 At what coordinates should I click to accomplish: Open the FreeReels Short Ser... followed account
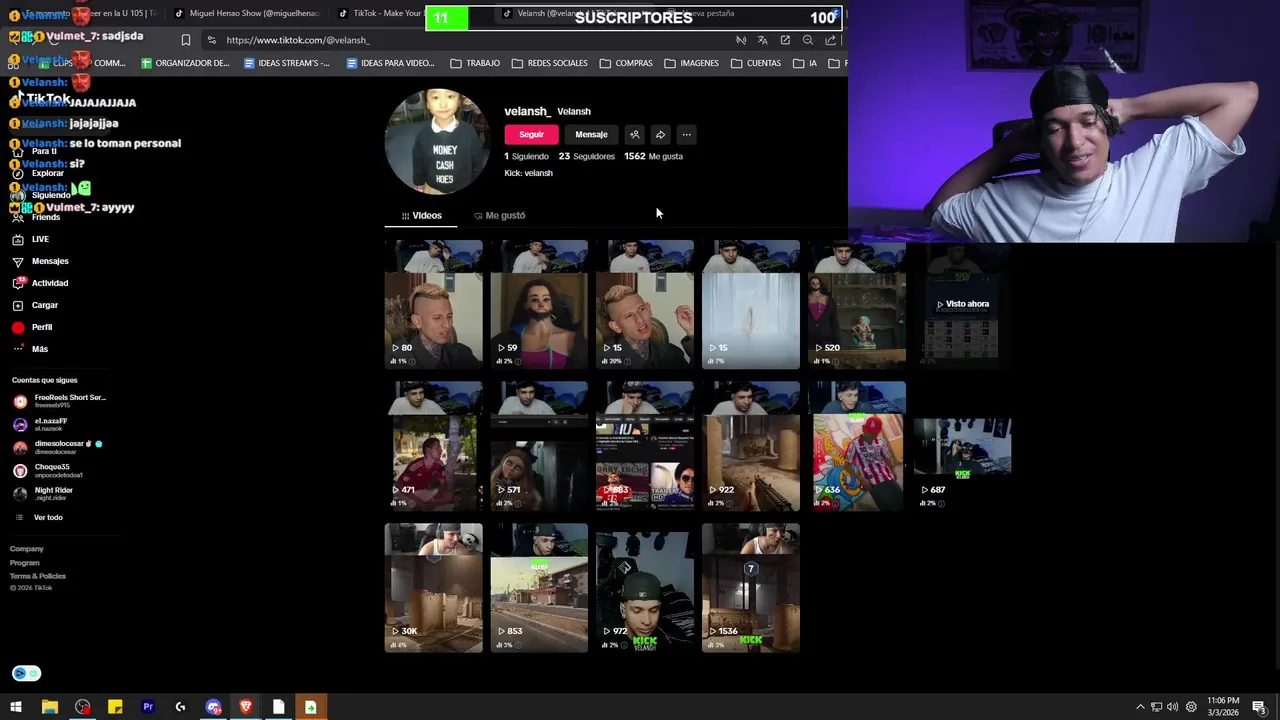[59, 400]
